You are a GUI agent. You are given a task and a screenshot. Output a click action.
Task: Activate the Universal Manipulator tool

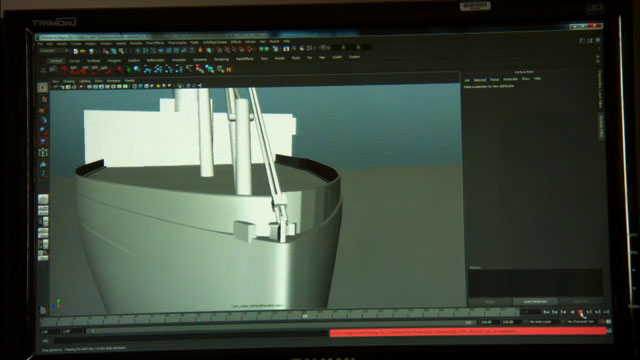click(x=42, y=153)
